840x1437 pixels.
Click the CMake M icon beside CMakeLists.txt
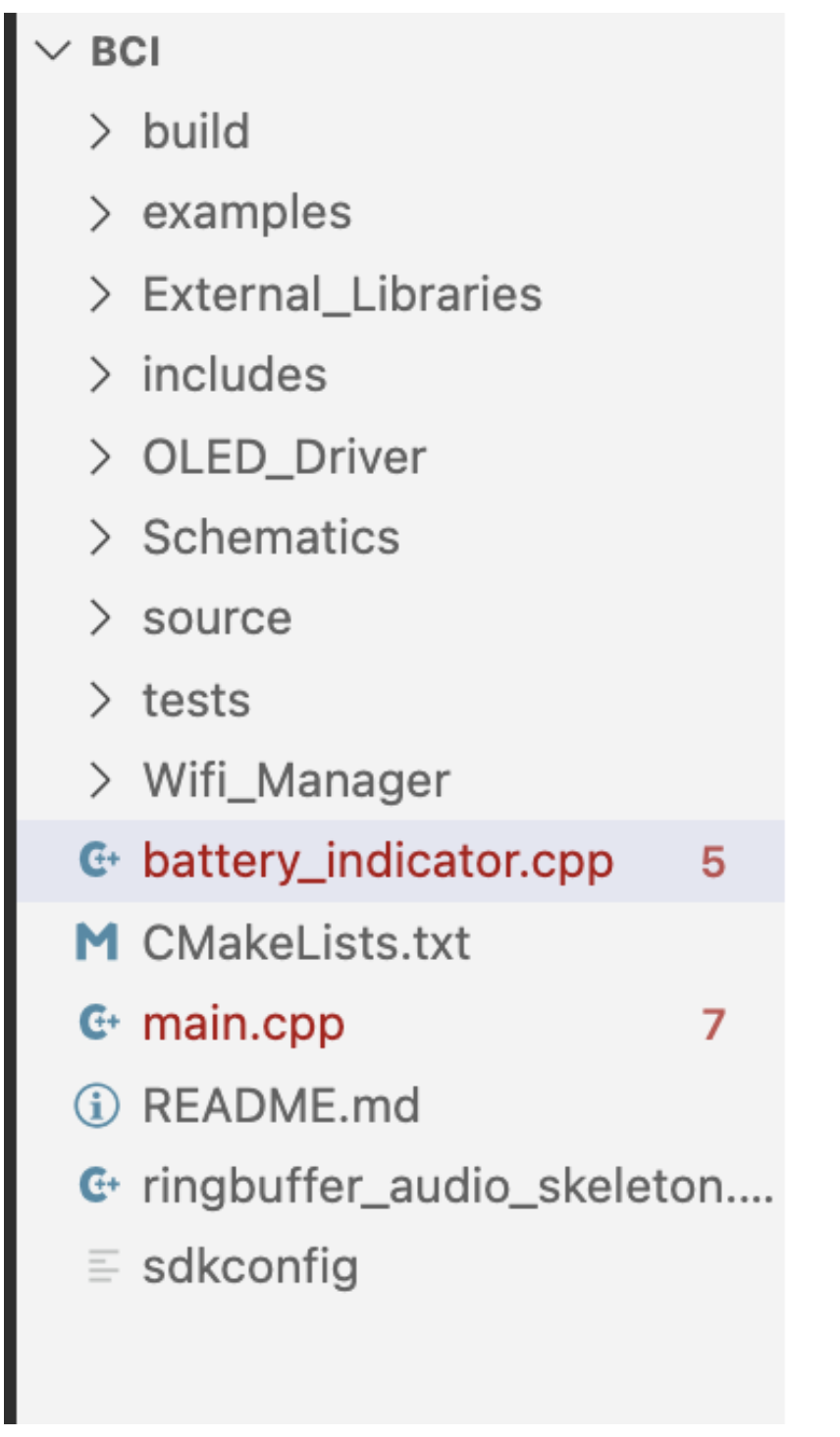tap(97, 943)
